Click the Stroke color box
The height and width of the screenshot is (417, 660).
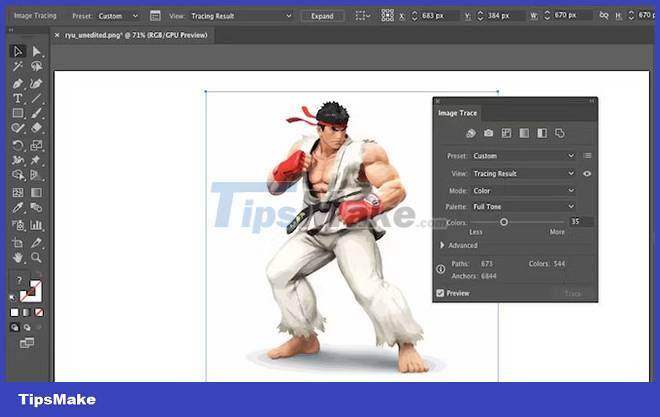pyautogui.click(x=32, y=291)
